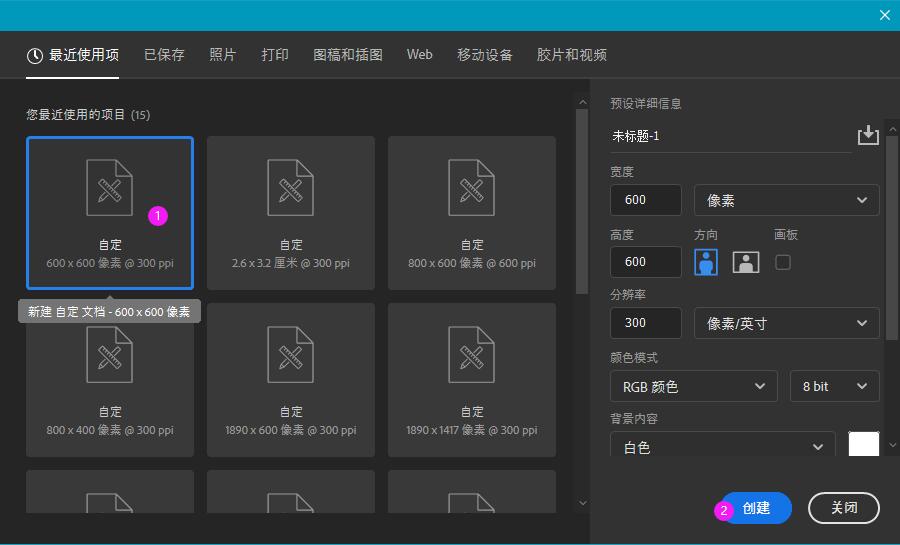Click the 预设详细信息 heading text
This screenshot has height=545, width=900.
click(x=646, y=103)
